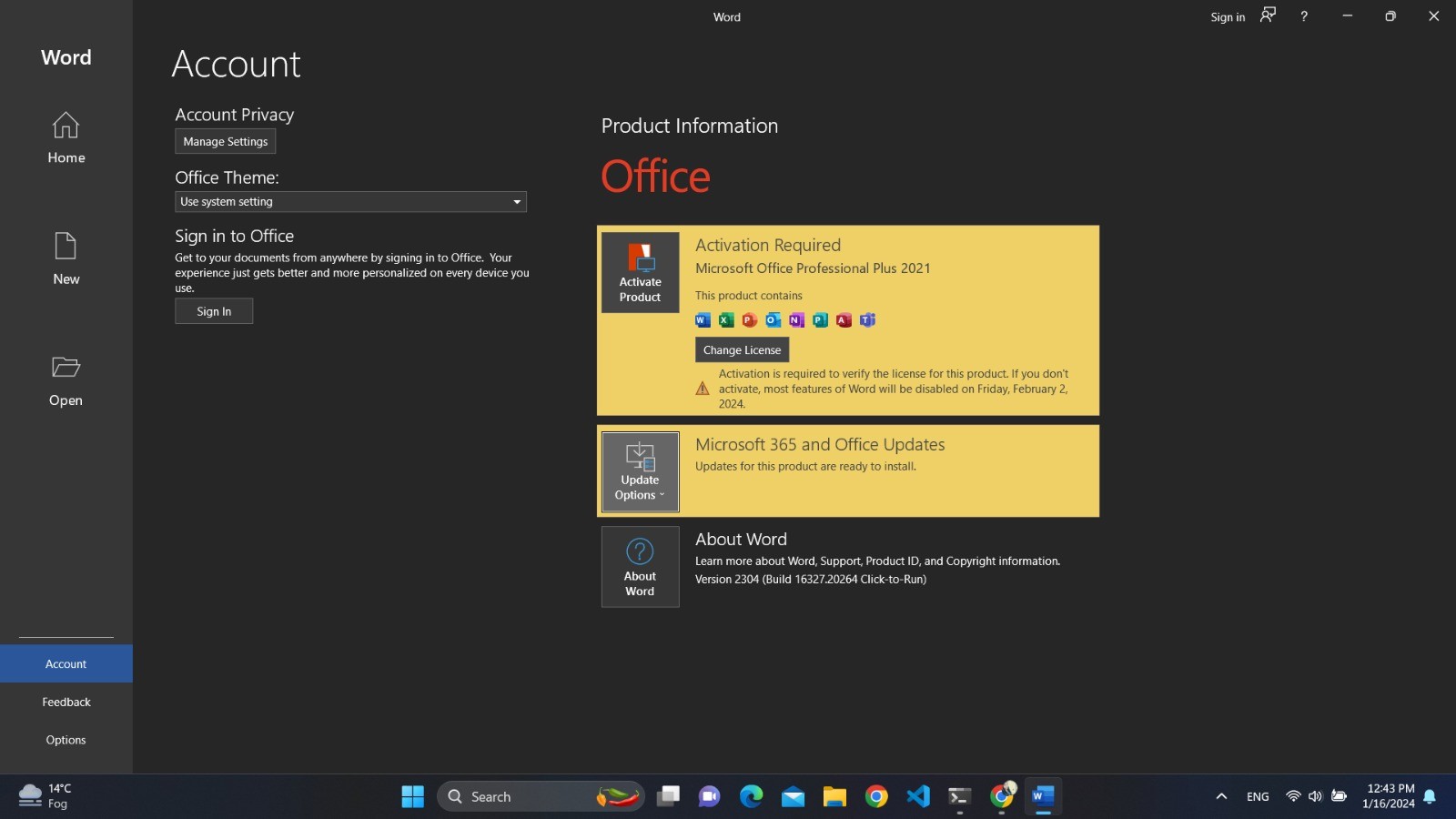This screenshot has height=819, width=1456.
Task: Go to the Home page in sidebar
Action: tap(66, 138)
